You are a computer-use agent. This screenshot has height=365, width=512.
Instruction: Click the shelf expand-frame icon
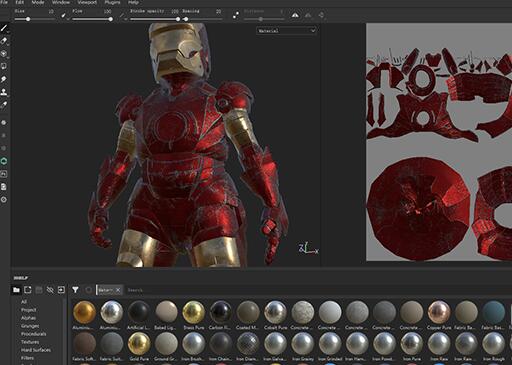point(28,290)
